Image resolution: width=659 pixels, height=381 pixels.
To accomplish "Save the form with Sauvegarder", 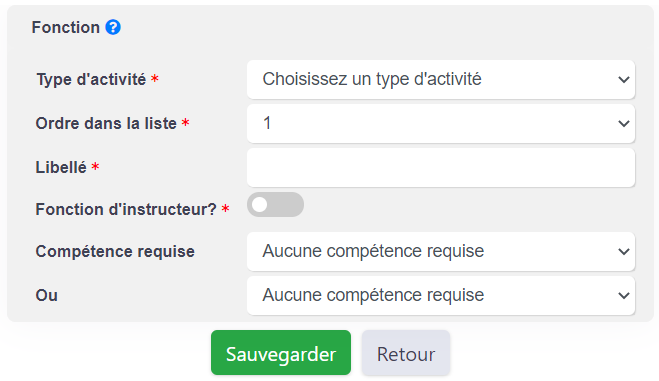I will click(281, 352).
